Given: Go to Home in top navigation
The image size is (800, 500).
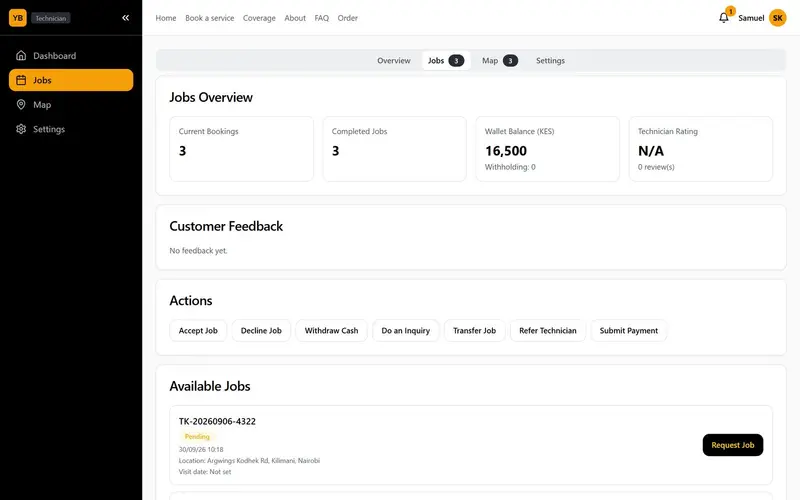Looking at the screenshot, I should (x=166, y=18).
